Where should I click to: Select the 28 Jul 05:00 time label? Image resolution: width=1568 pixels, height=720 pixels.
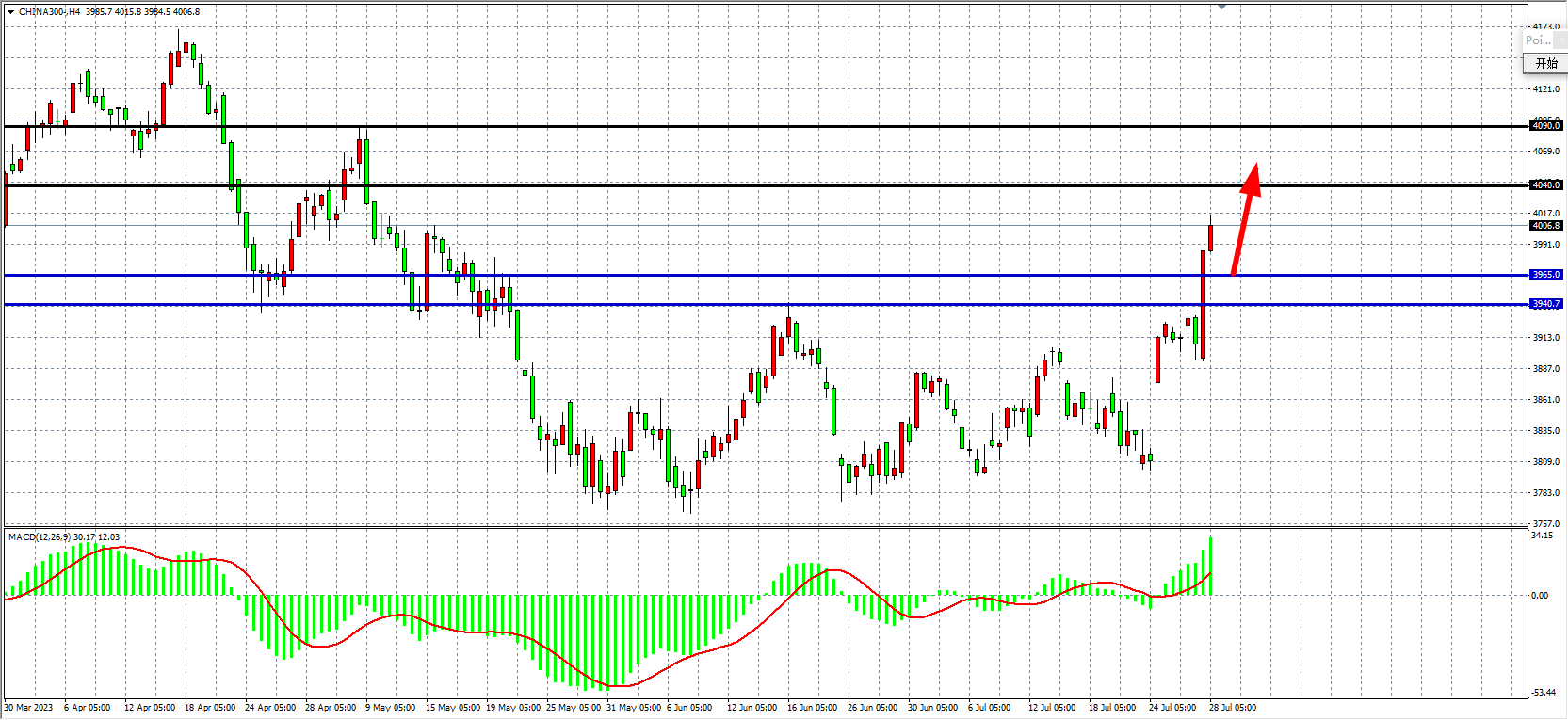click(1232, 708)
